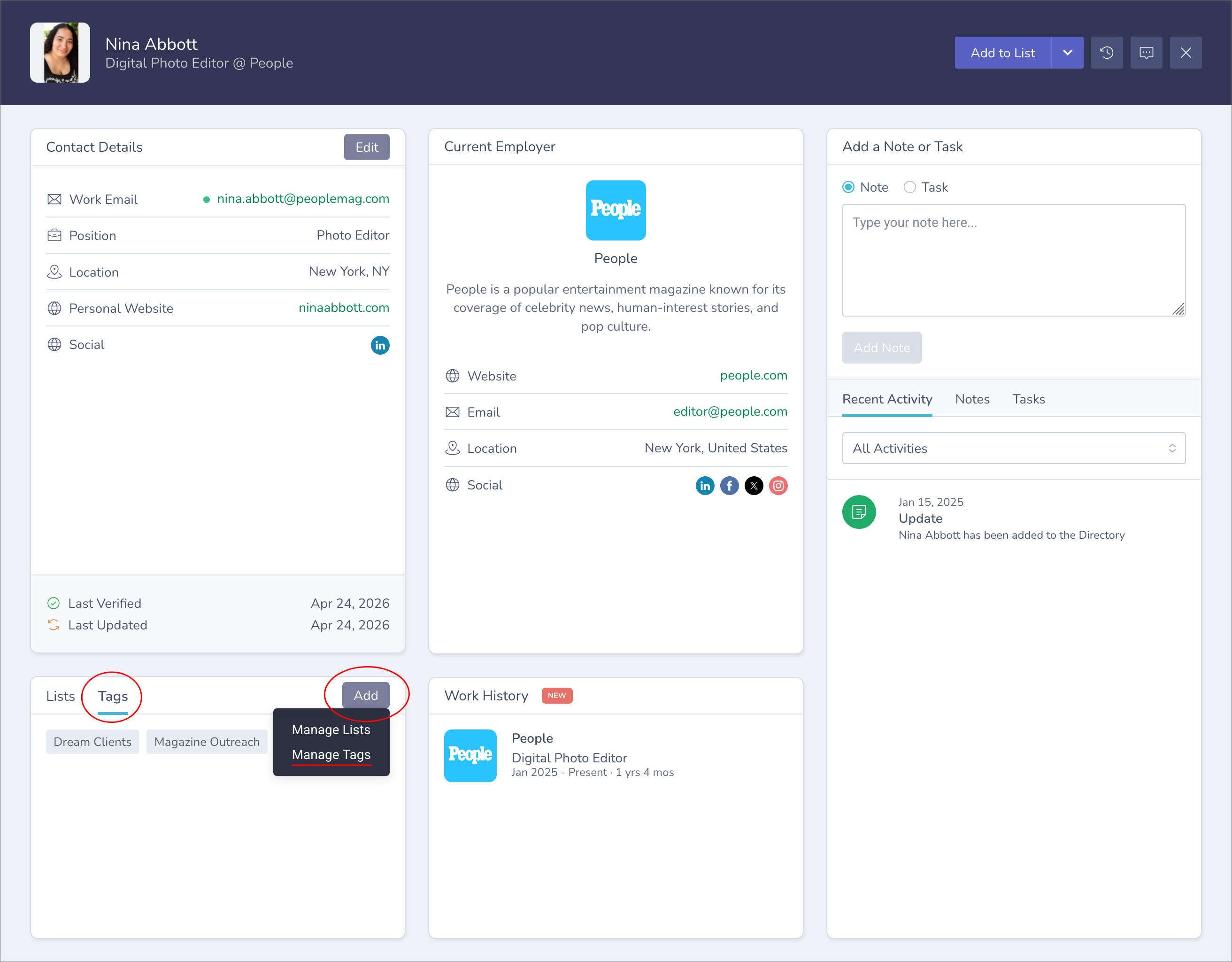Click the Last Updated date 'Apr 24, 2026'
The height and width of the screenshot is (962, 1232).
coord(350,625)
